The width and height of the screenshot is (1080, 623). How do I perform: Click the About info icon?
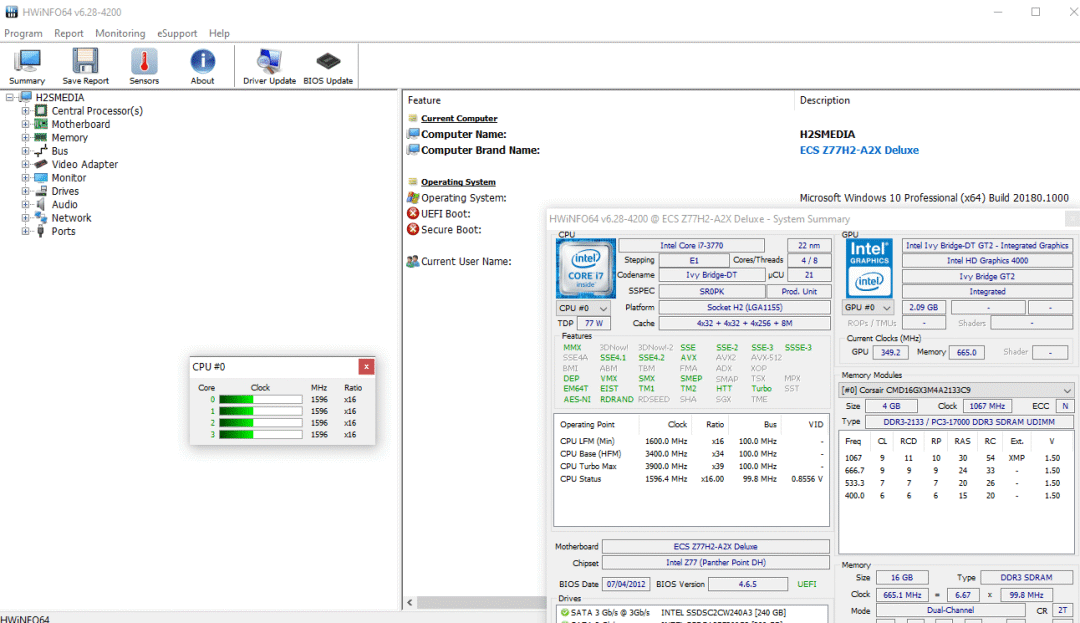pyautogui.click(x=202, y=66)
